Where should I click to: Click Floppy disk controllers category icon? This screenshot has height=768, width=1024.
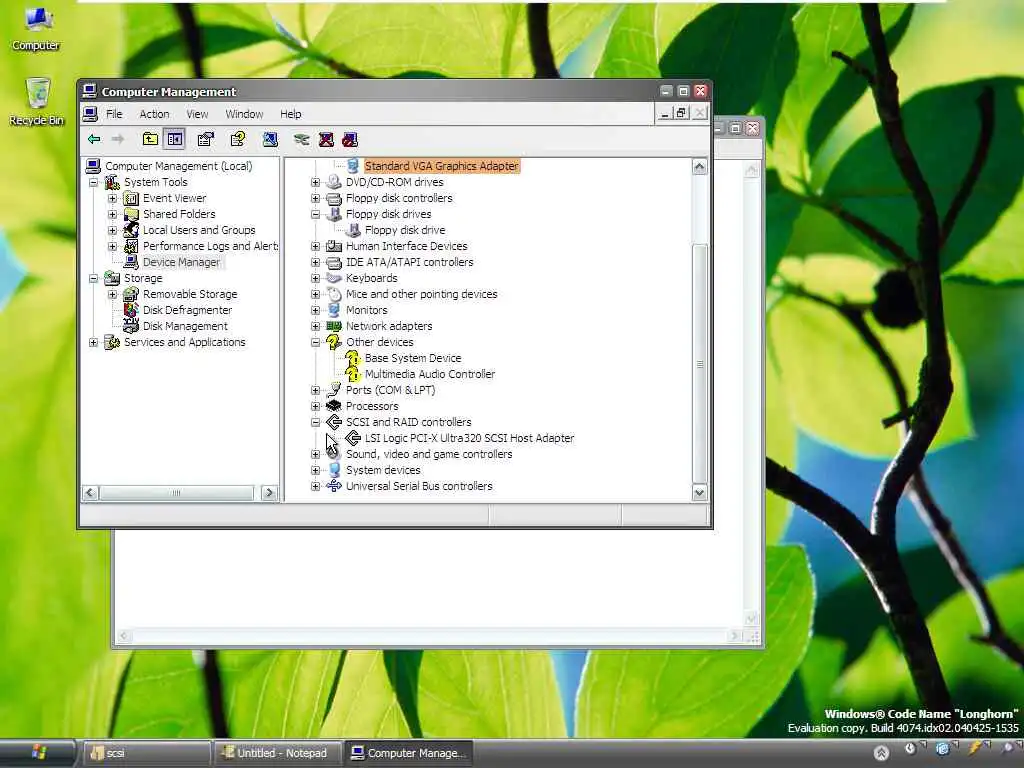pos(334,198)
